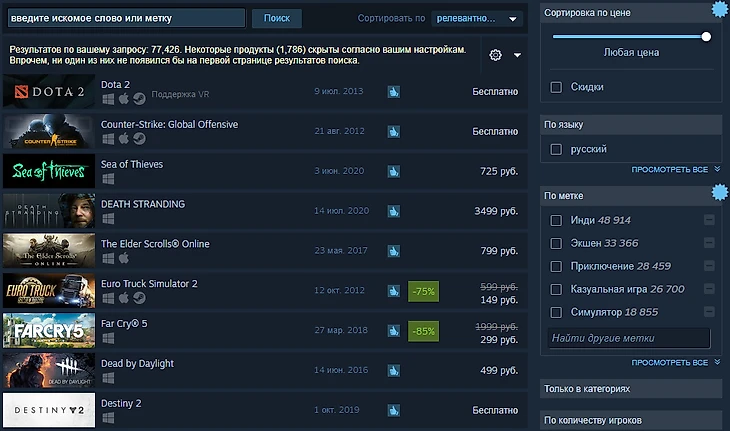Check the Приключение tag checkbox
This screenshot has width=730, height=431.
(x=556, y=266)
